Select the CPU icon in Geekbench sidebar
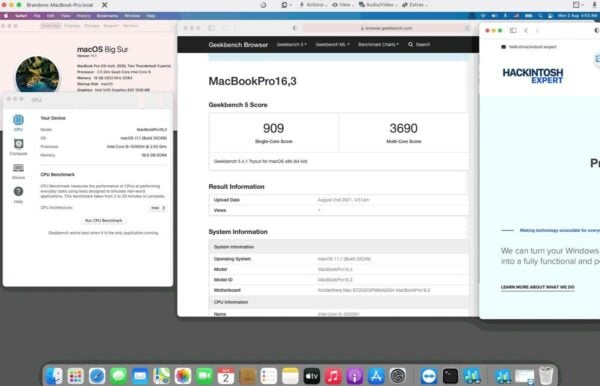This screenshot has height=386, width=600. tap(18, 120)
